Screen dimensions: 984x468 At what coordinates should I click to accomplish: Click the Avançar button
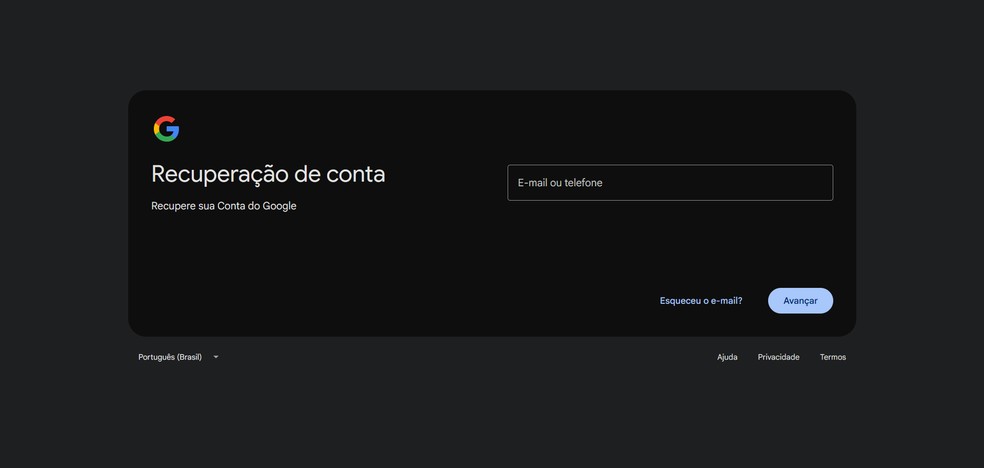[800, 300]
